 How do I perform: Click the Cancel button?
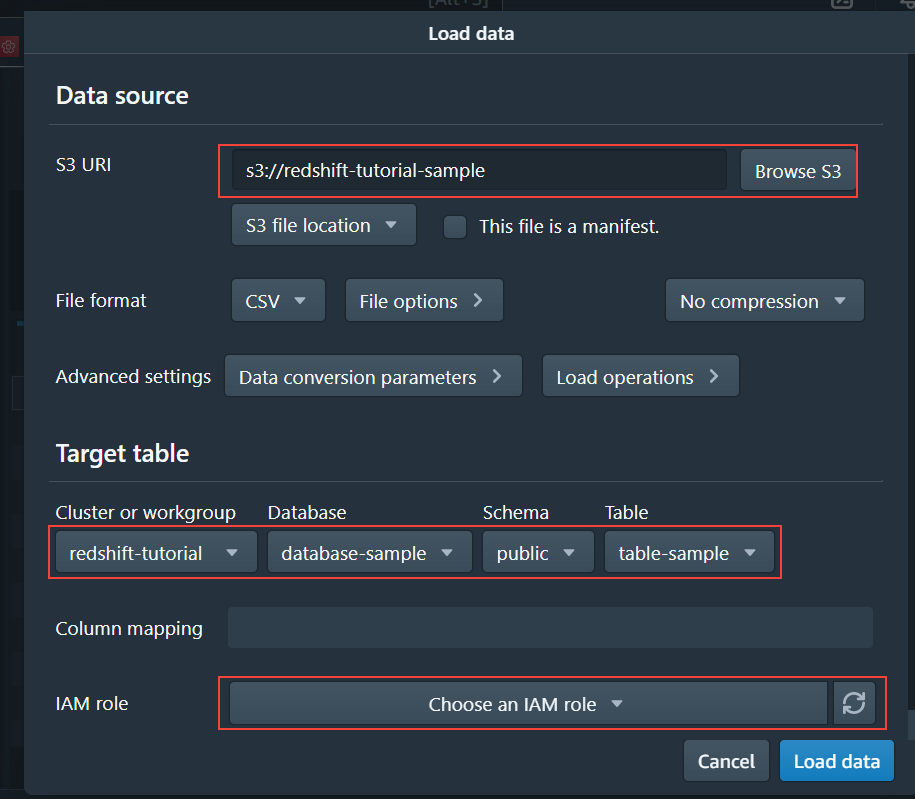[726, 761]
